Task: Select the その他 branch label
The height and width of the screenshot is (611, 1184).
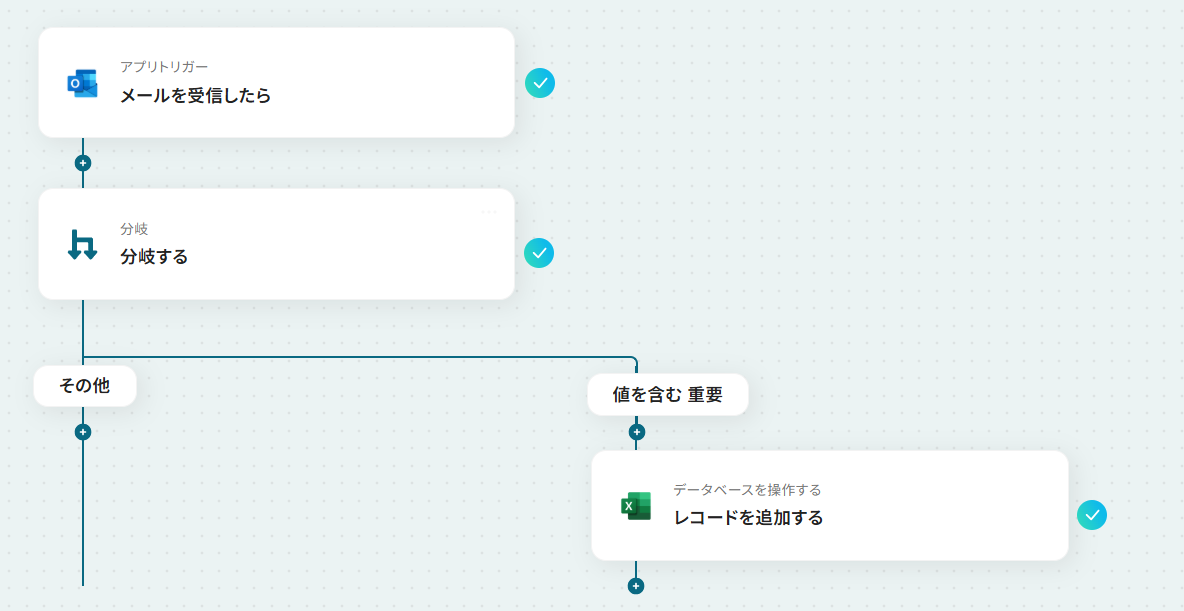Action: point(84,385)
